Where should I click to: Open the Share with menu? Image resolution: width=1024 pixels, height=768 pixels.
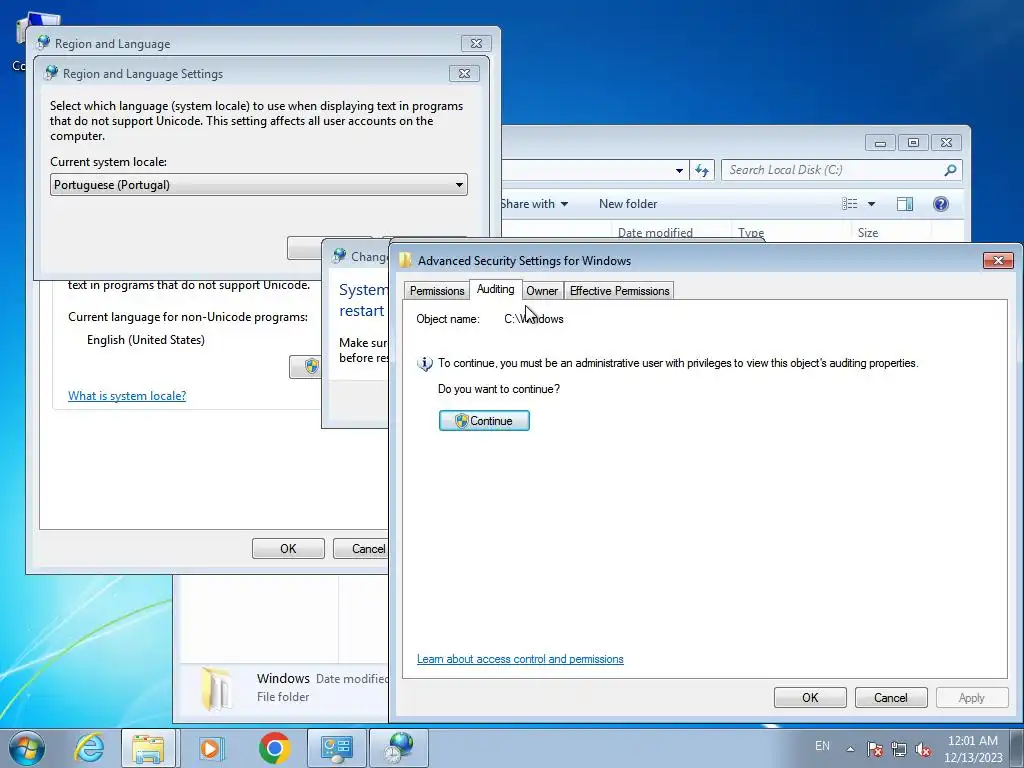coord(534,204)
